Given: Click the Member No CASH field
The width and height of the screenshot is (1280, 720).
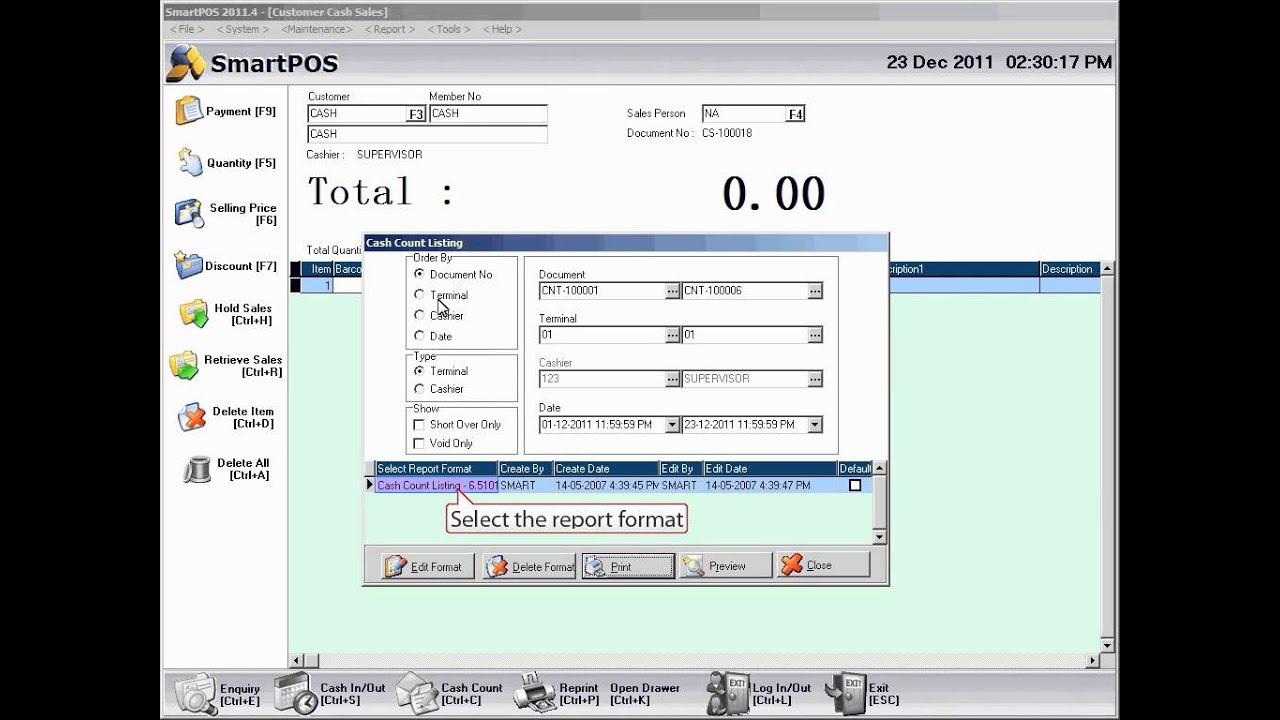Looking at the screenshot, I should 488,114.
